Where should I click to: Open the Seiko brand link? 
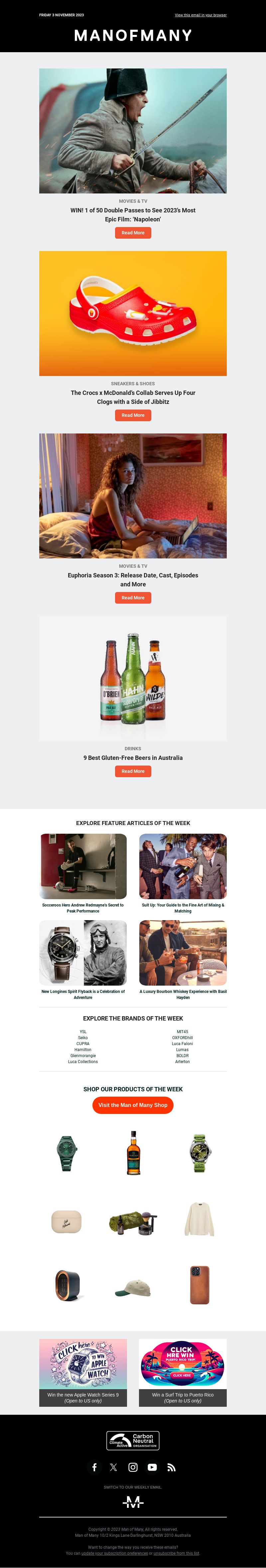click(83, 1038)
